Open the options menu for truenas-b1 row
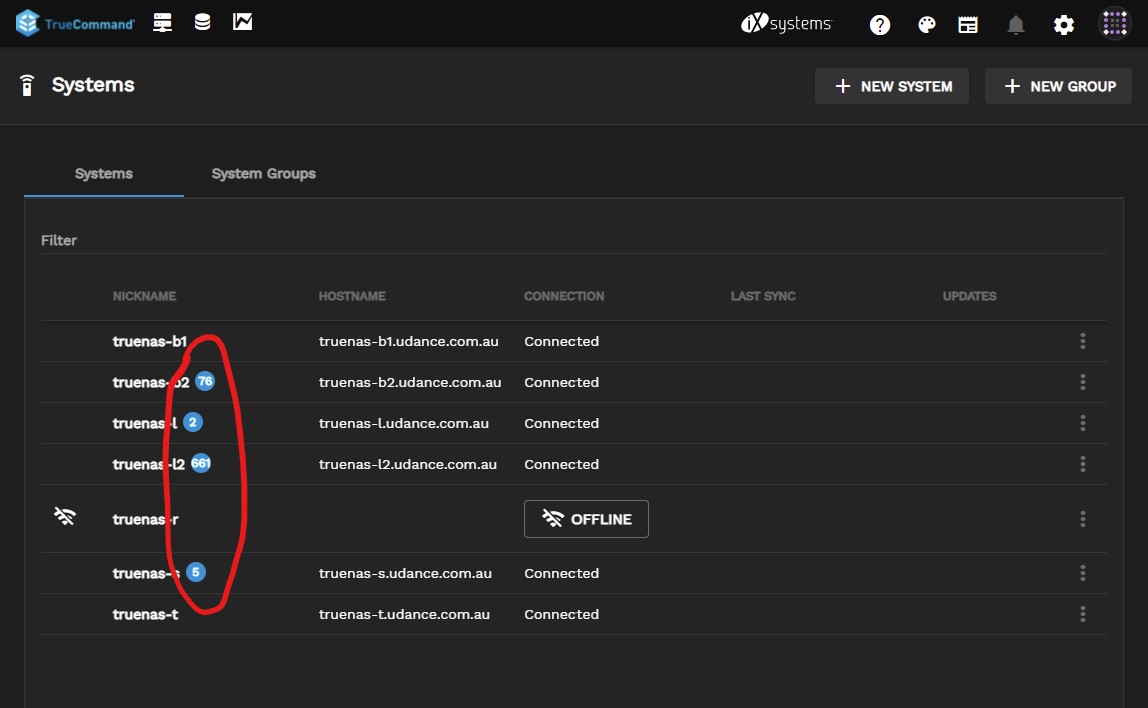1148x708 pixels. click(1083, 341)
